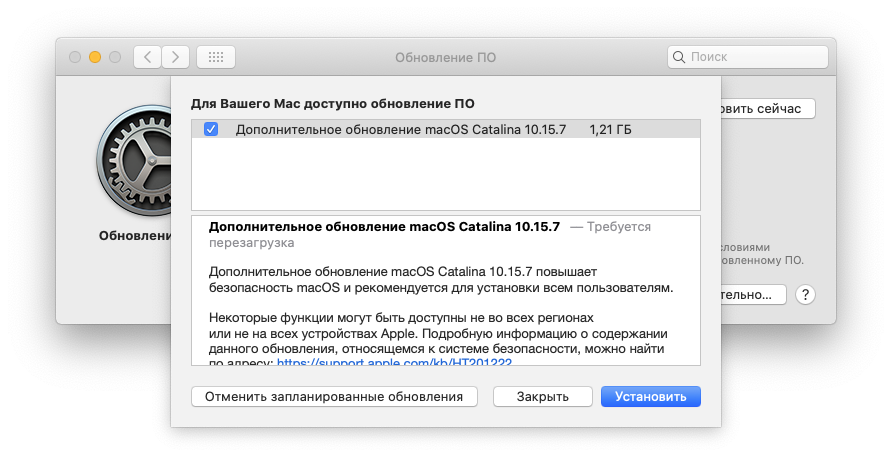Go forward with the right chevron button
The width and height of the screenshot is (892, 454).
(x=175, y=57)
